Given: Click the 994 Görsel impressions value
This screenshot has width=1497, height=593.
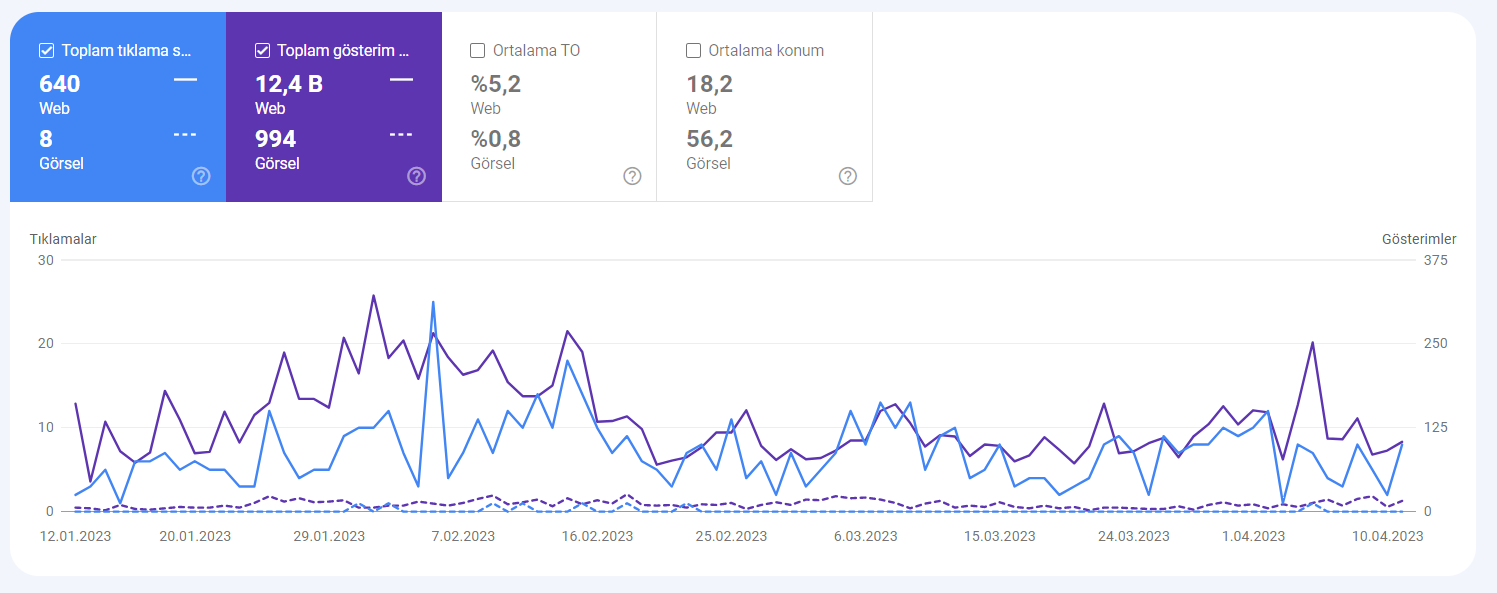Looking at the screenshot, I should 276,139.
